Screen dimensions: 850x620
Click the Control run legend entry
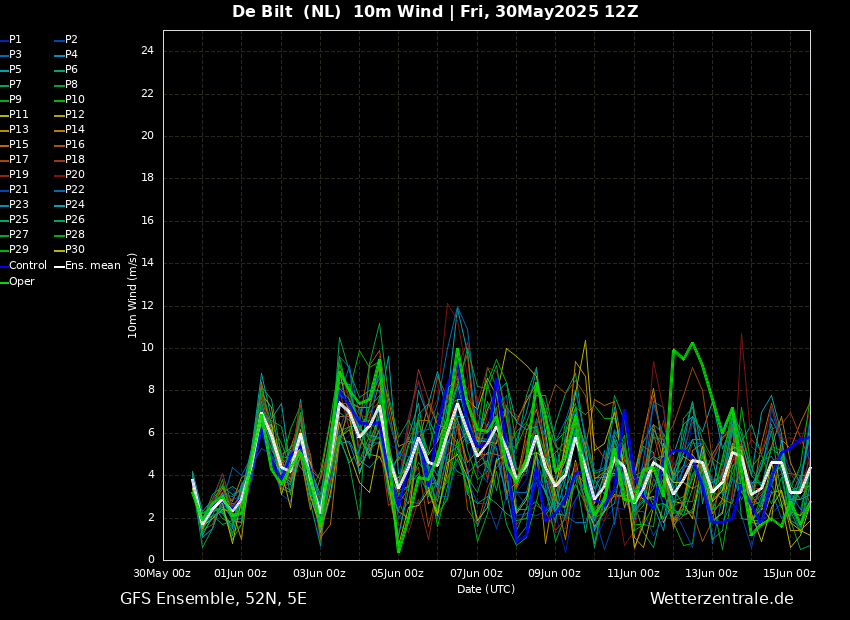pyautogui.click(x=28, y=266)
